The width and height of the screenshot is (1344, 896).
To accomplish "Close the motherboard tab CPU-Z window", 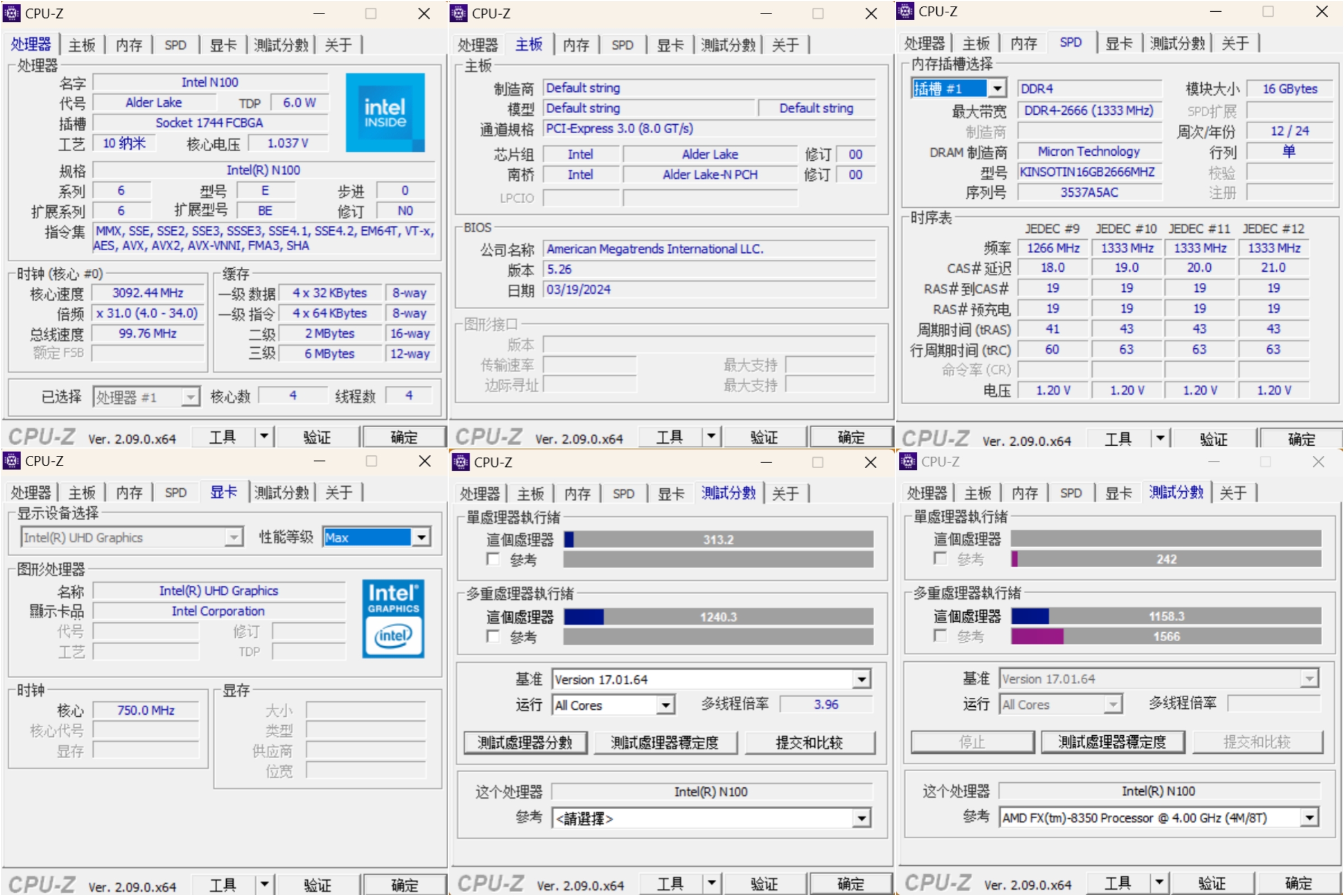I will point(871,13).
